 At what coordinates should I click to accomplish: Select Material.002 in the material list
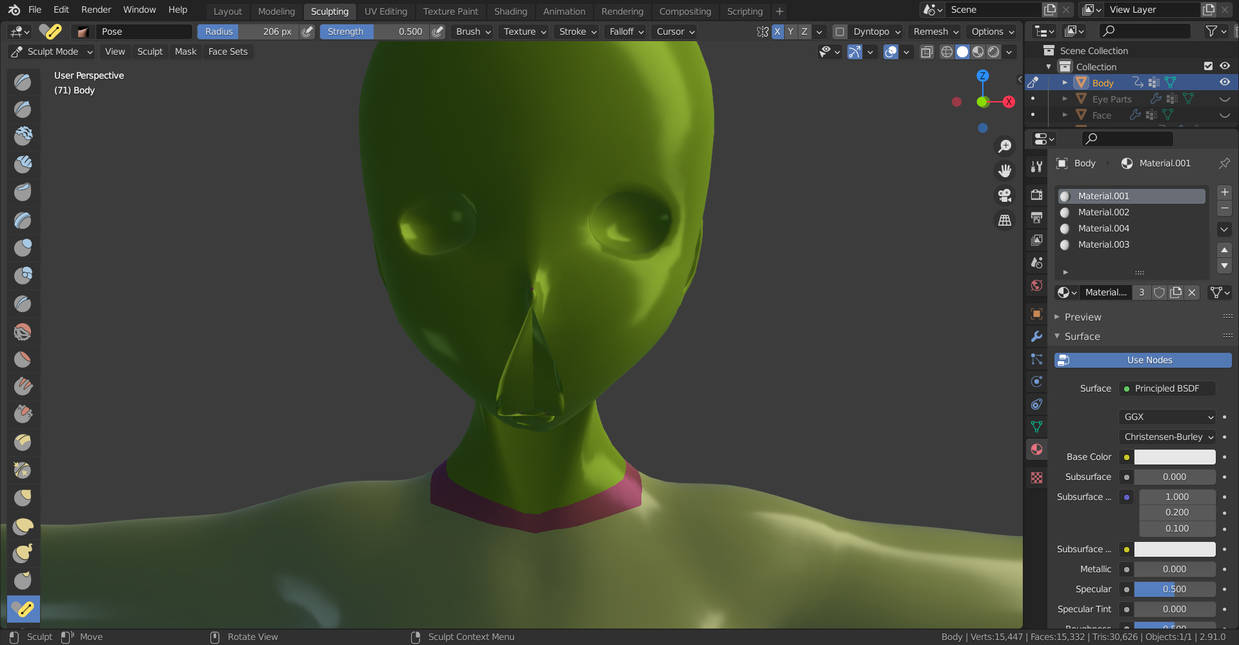[x=1131, y=212]
